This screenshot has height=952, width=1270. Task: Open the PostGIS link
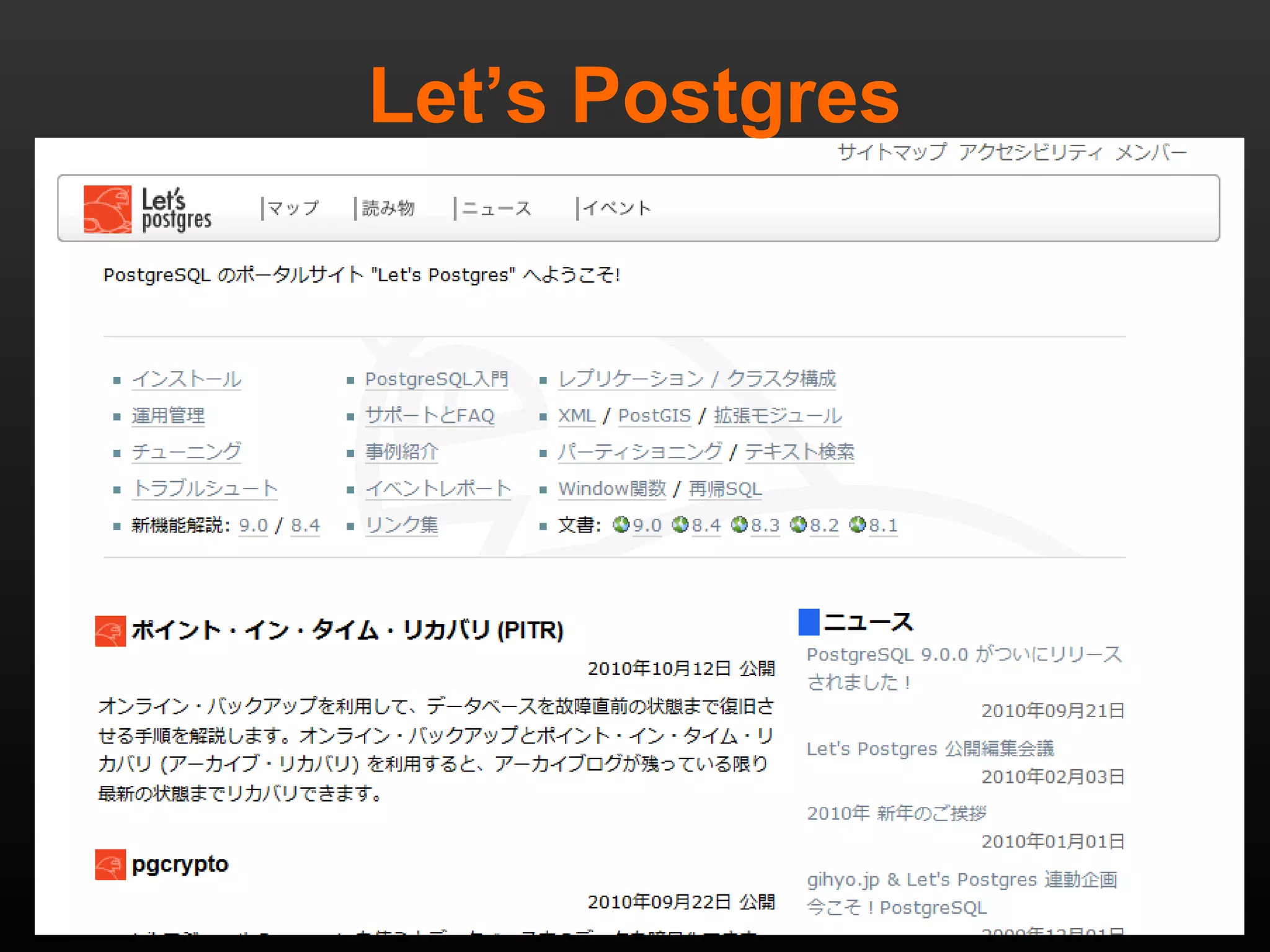[x=654, y=416]
